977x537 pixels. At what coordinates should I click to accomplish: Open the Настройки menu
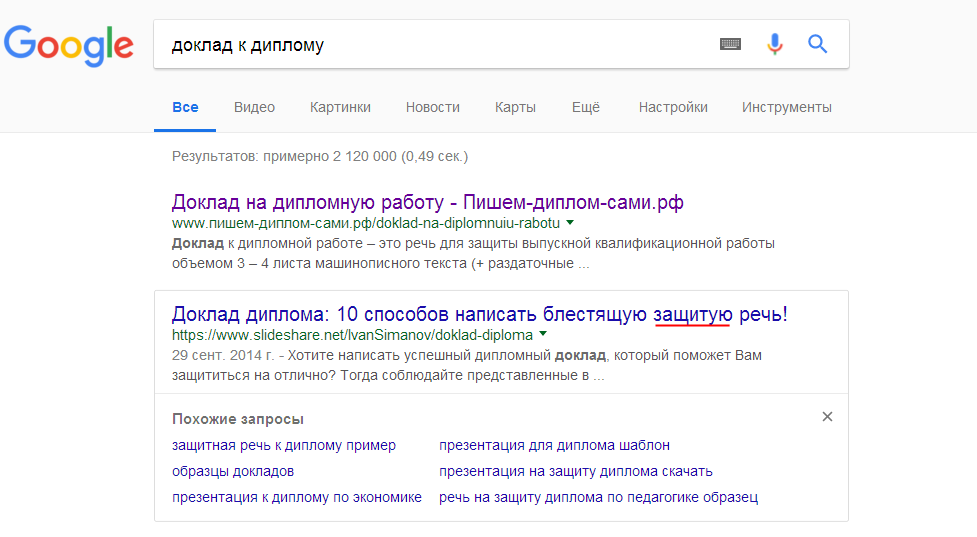pos(673,108)
